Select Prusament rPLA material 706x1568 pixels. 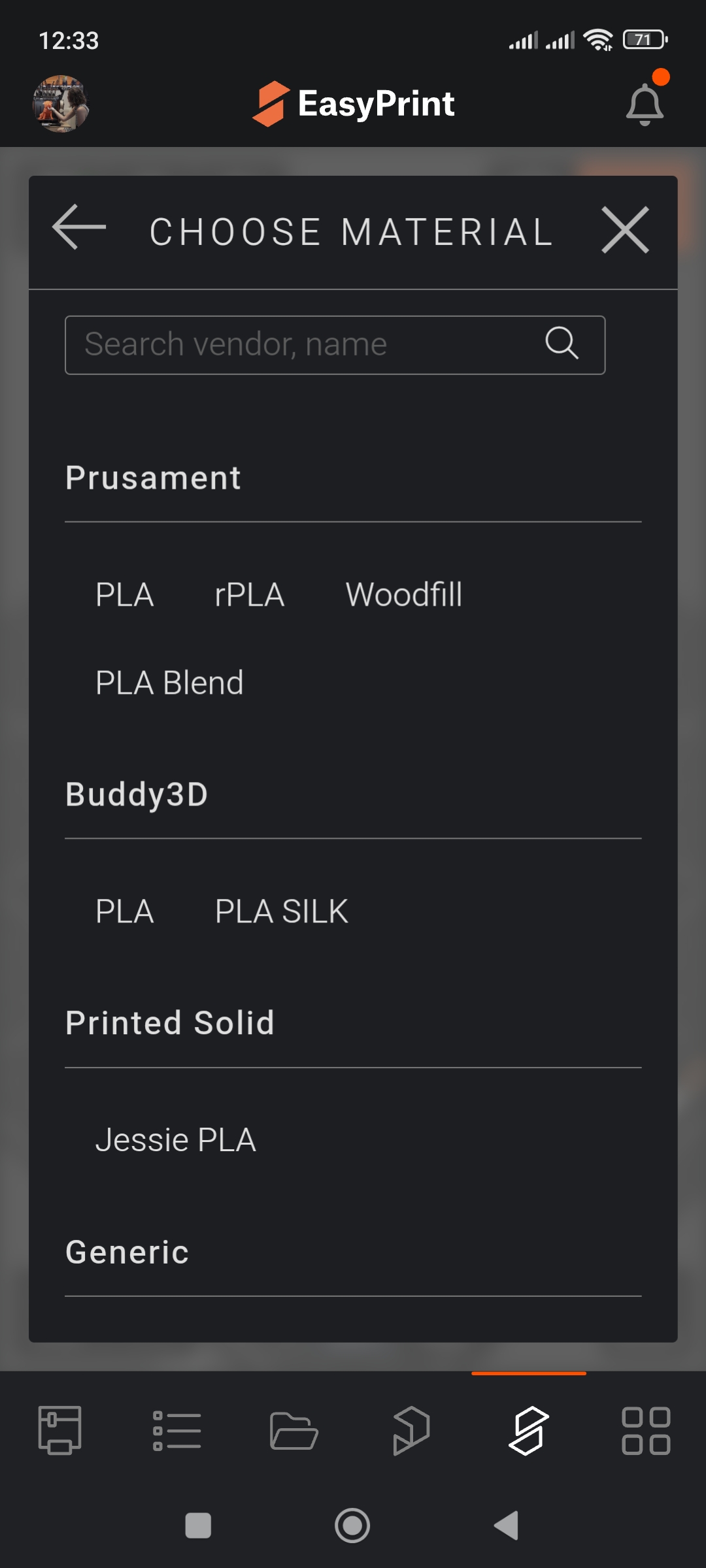[x=250, y=595]
